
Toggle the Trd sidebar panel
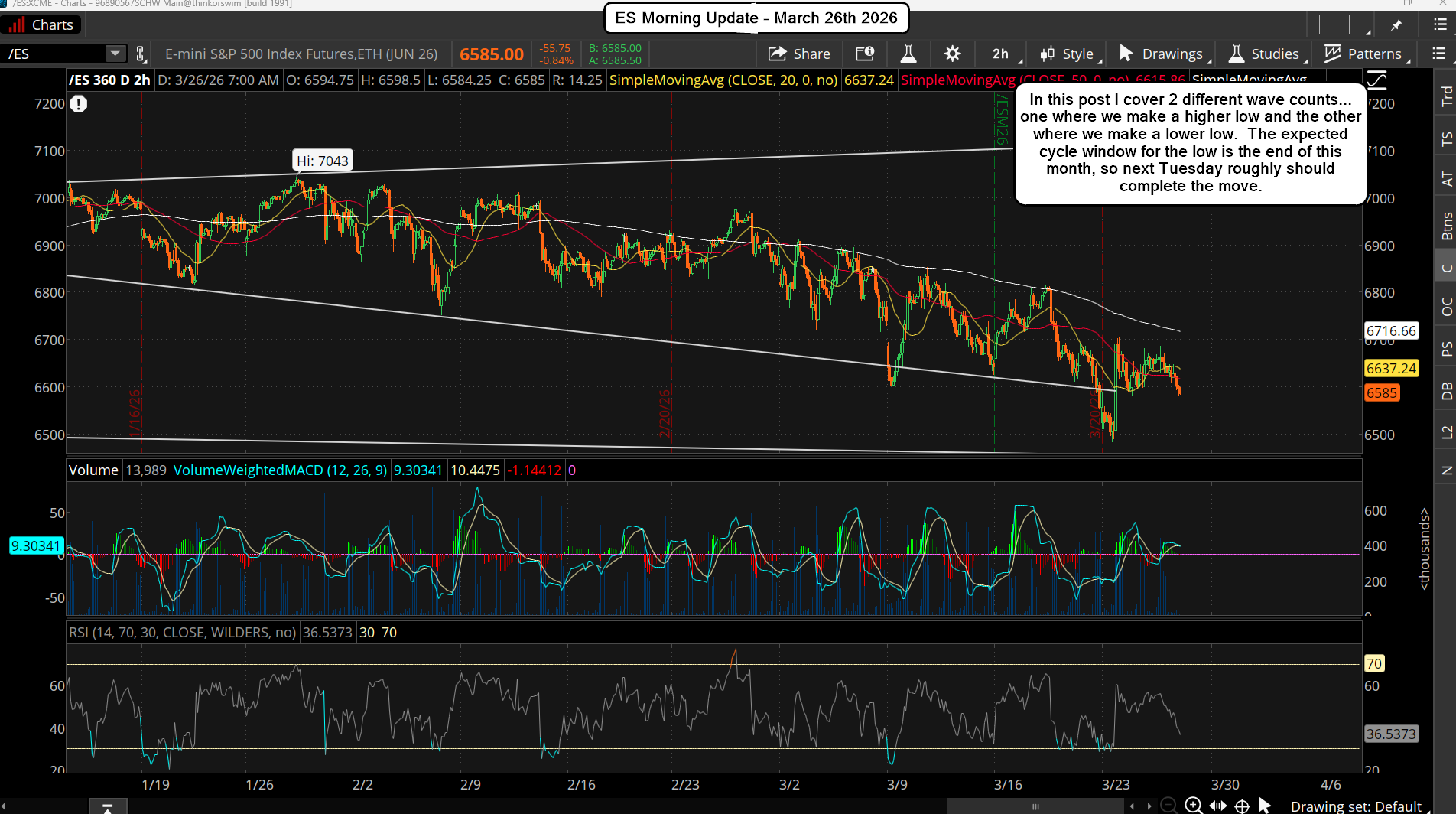pos(1446,96)
